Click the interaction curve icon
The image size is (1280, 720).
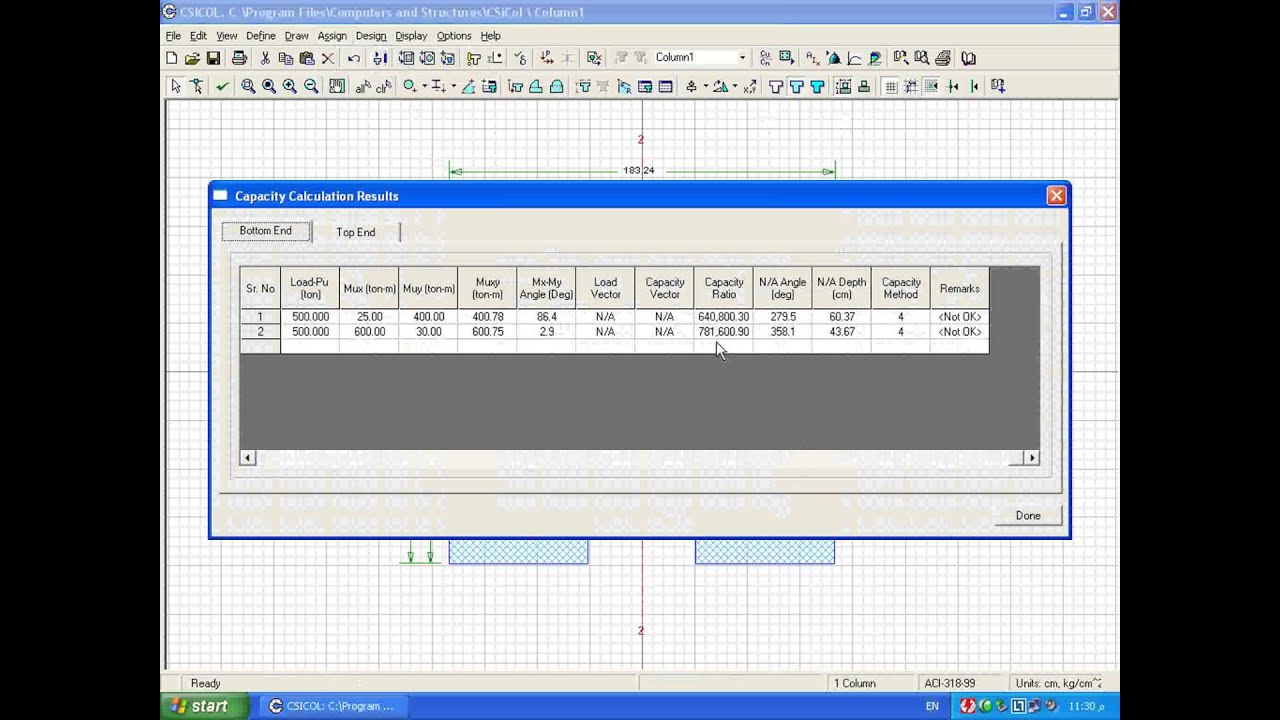[x=855, y=59]
